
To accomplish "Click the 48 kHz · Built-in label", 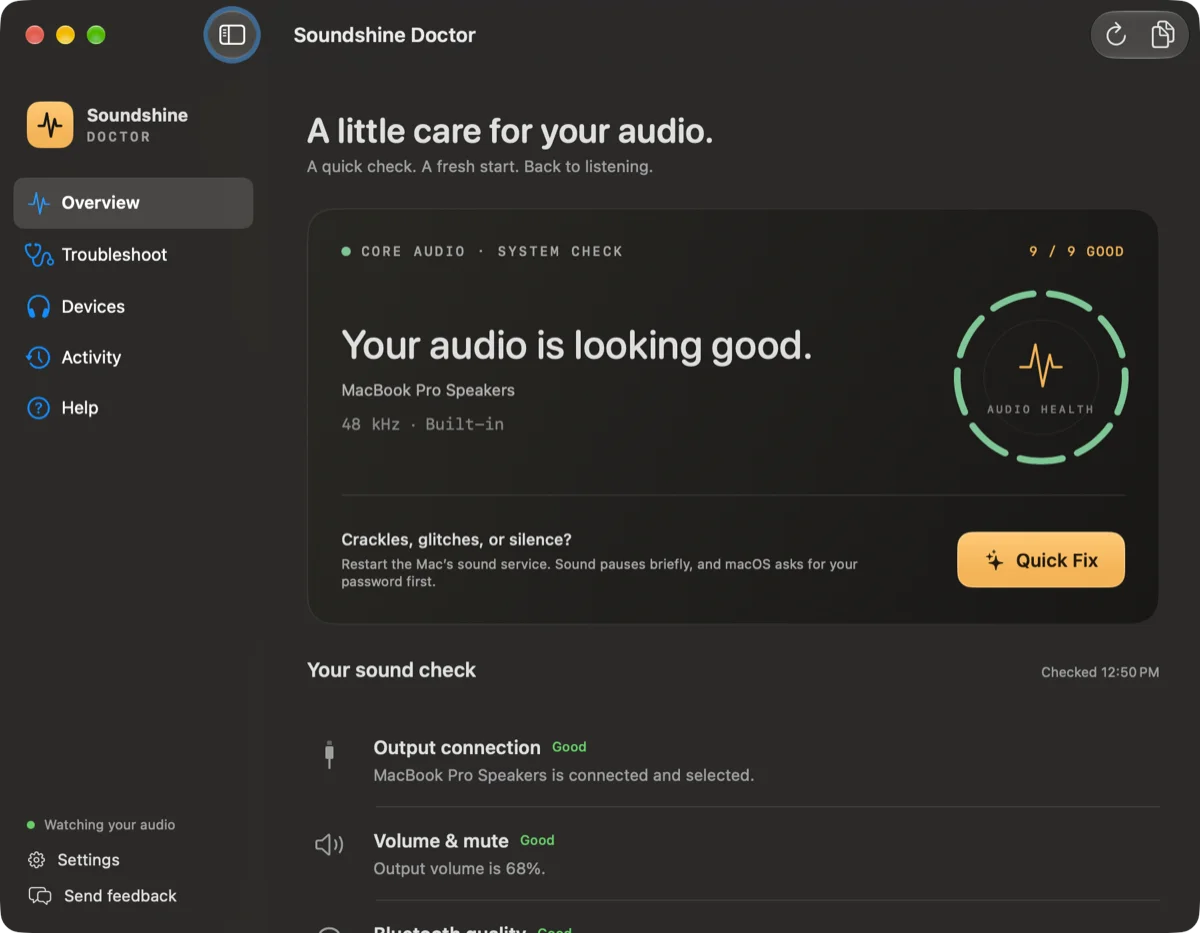I will [423, 424].
